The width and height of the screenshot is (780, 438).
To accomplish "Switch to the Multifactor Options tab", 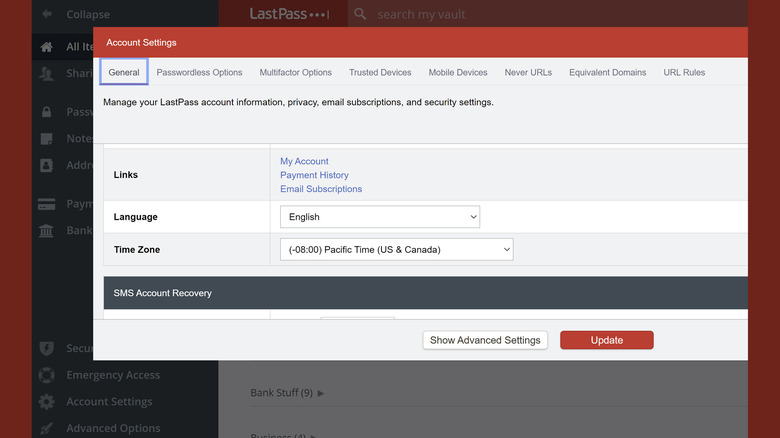I will coord(295,73).
